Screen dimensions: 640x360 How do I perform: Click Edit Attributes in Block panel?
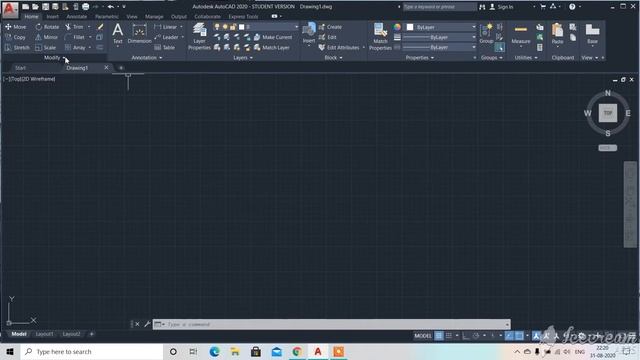pyautogui.click(x=339, y=47)
